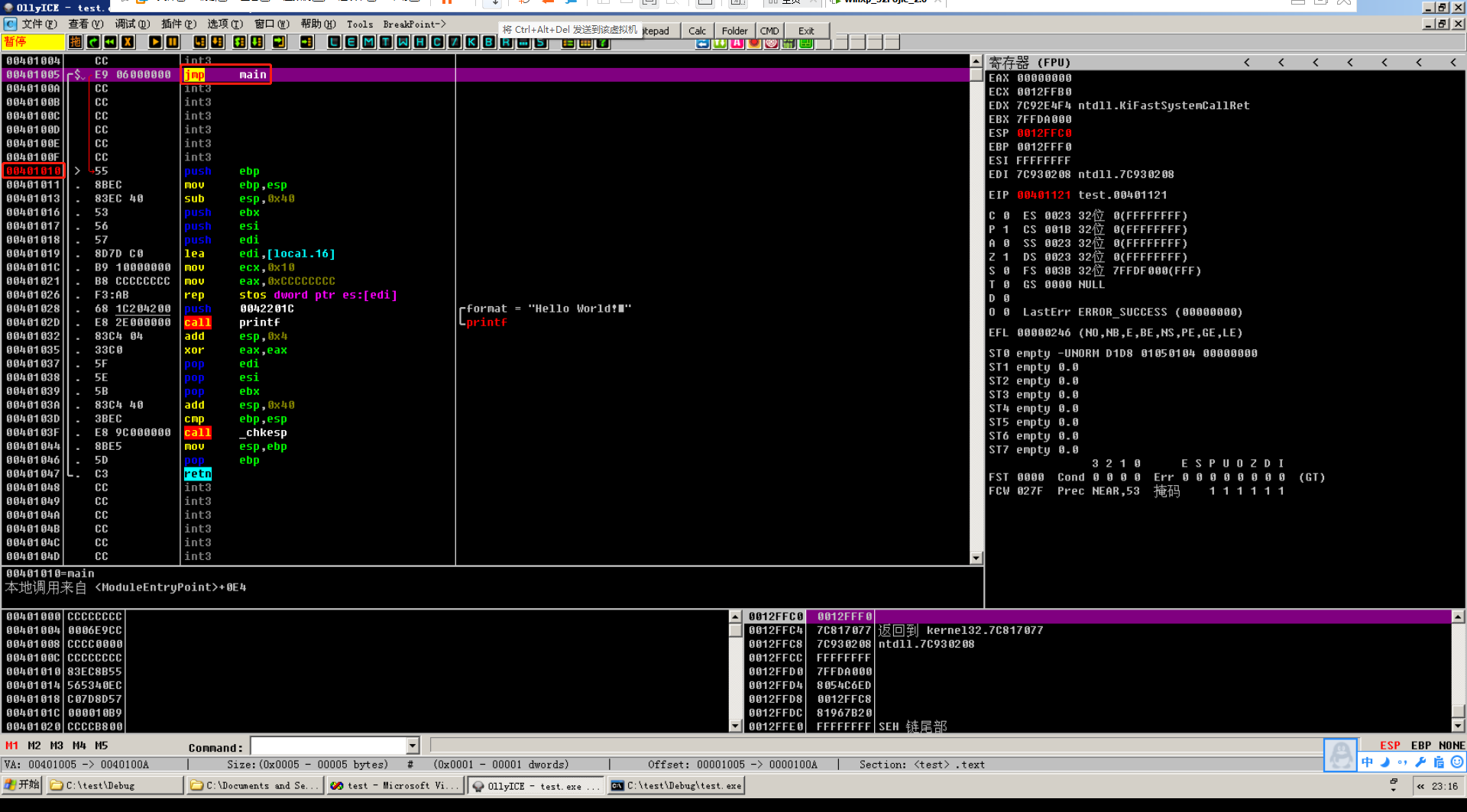Viewport: 1467px width, 812px height.
Task: Click the NONE stack mode label
Action: click(1452, 746)
